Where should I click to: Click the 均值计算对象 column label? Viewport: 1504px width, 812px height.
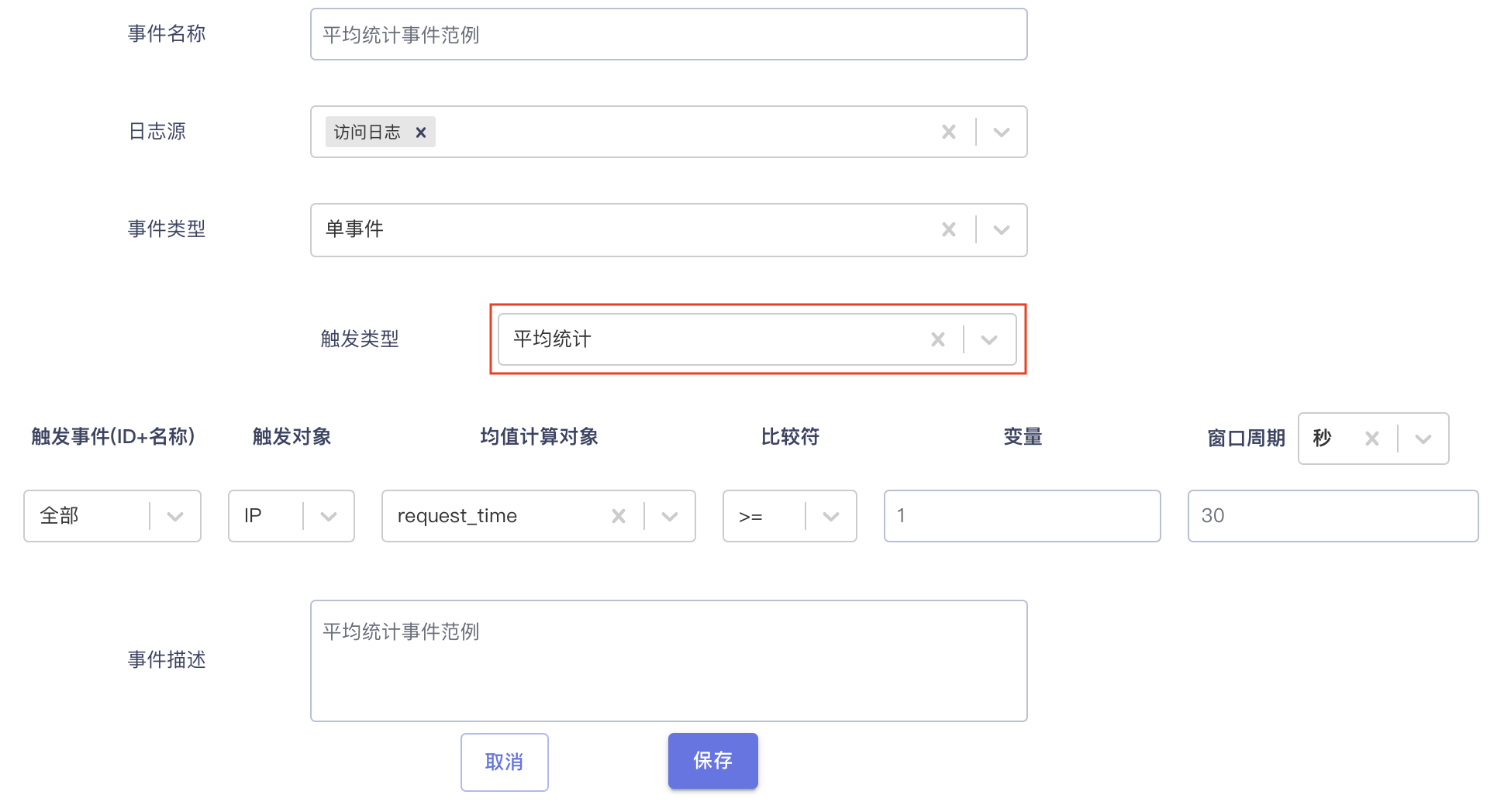click(540, 437)
